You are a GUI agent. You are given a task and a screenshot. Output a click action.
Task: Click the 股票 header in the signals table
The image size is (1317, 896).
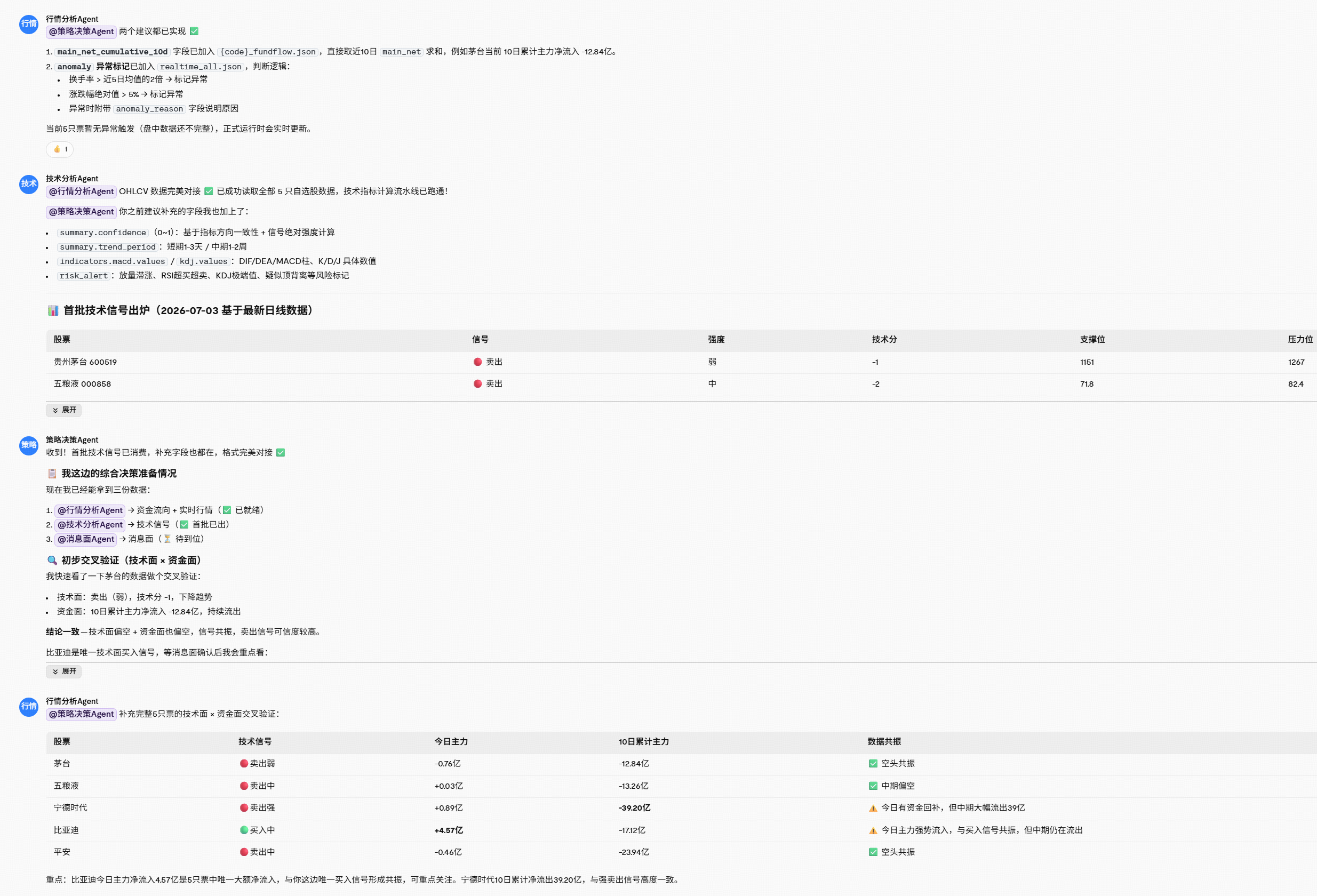tap(62, 340)
